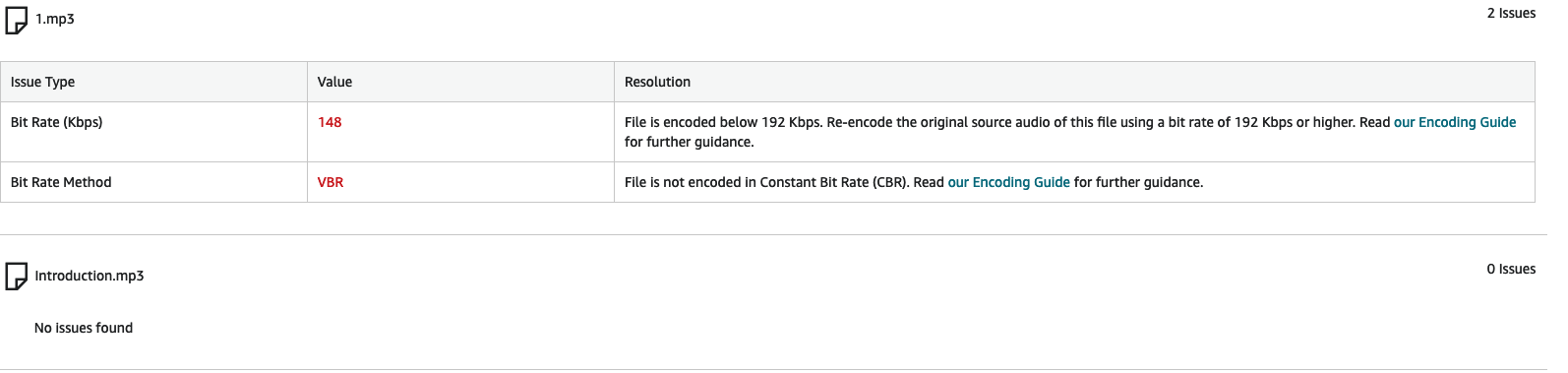Click the 148 bit rate value
Viewport: 1568px width, 373px height.
pos(330,122)
